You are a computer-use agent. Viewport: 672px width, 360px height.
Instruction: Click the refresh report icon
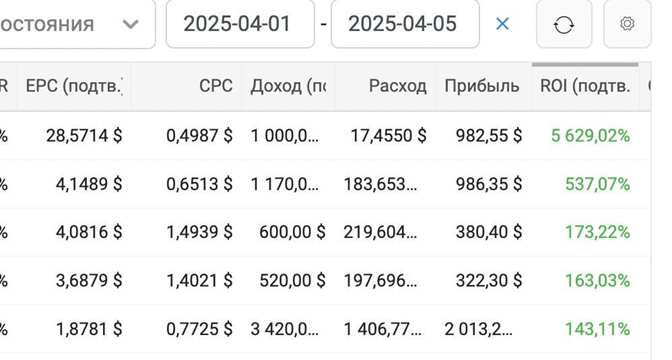tap(564, 24)
